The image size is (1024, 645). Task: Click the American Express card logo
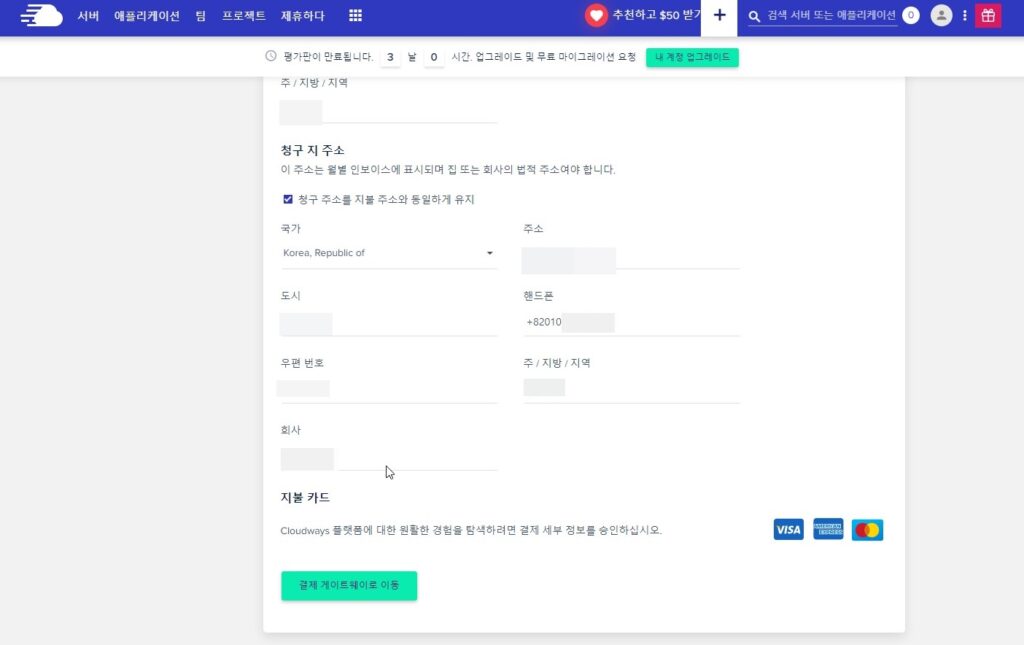pos(828,529)
